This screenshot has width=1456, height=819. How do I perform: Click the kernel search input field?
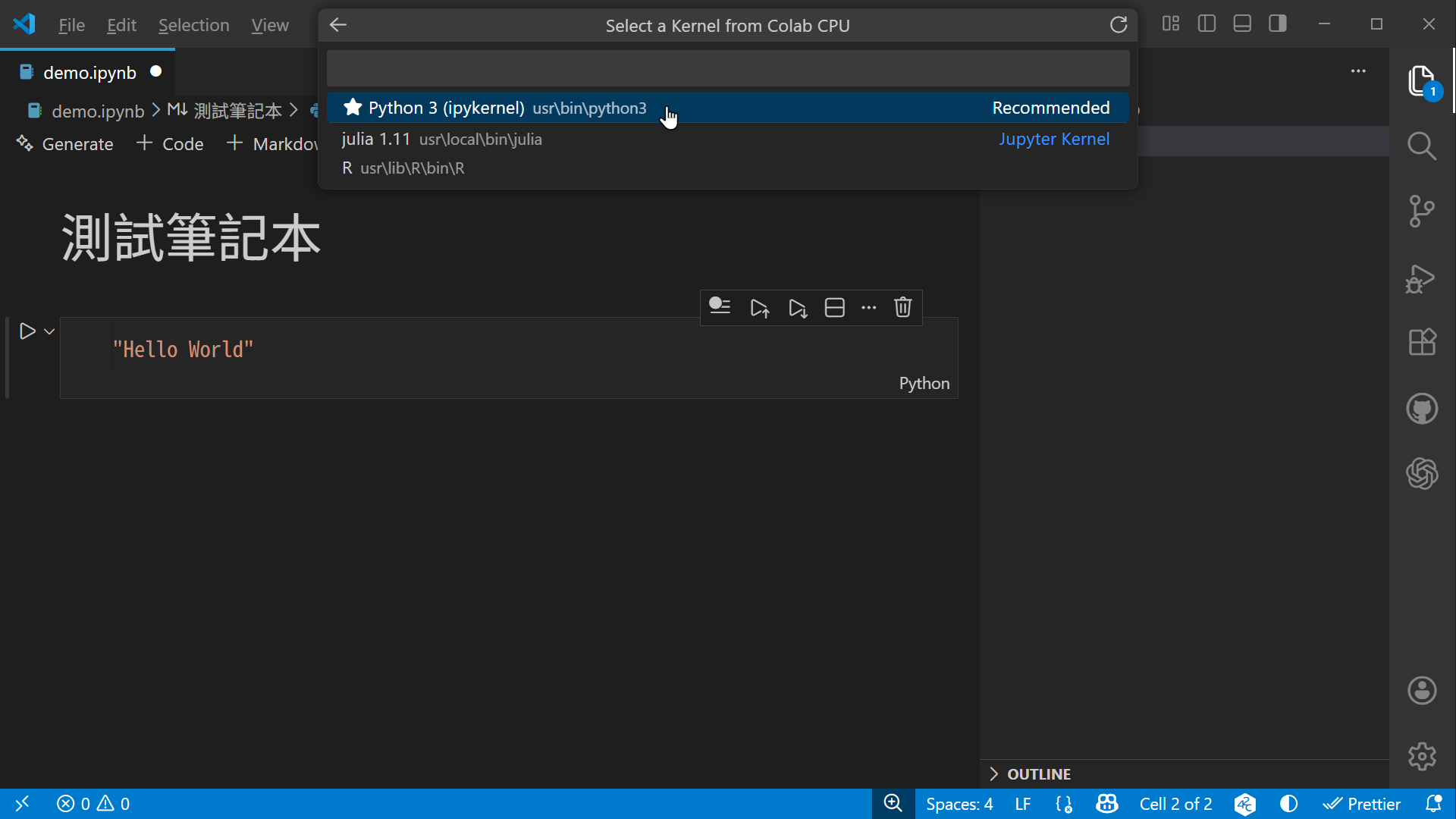pos(728,69)
